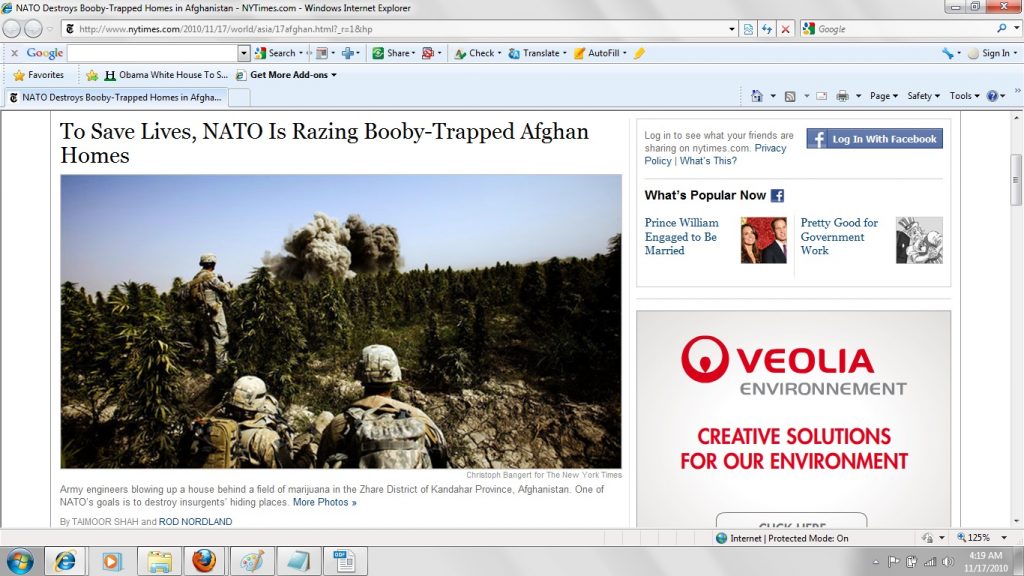
Task: Click inside the URL address bar
Action: point(400,29)
